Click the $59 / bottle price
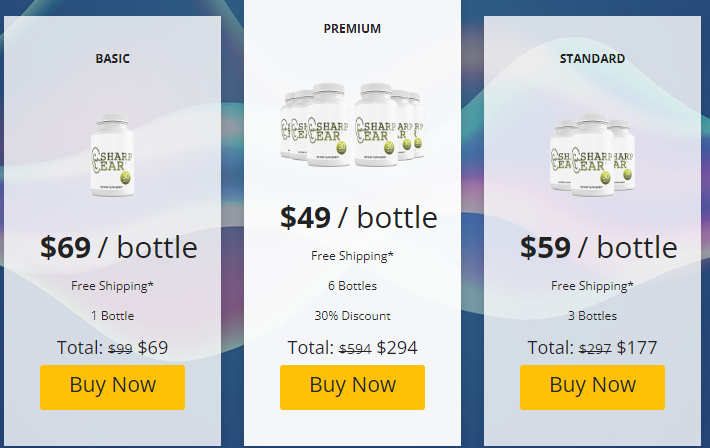Image resolution: width=710 pixels, height=448 pixels. click(x=598, y=247)
